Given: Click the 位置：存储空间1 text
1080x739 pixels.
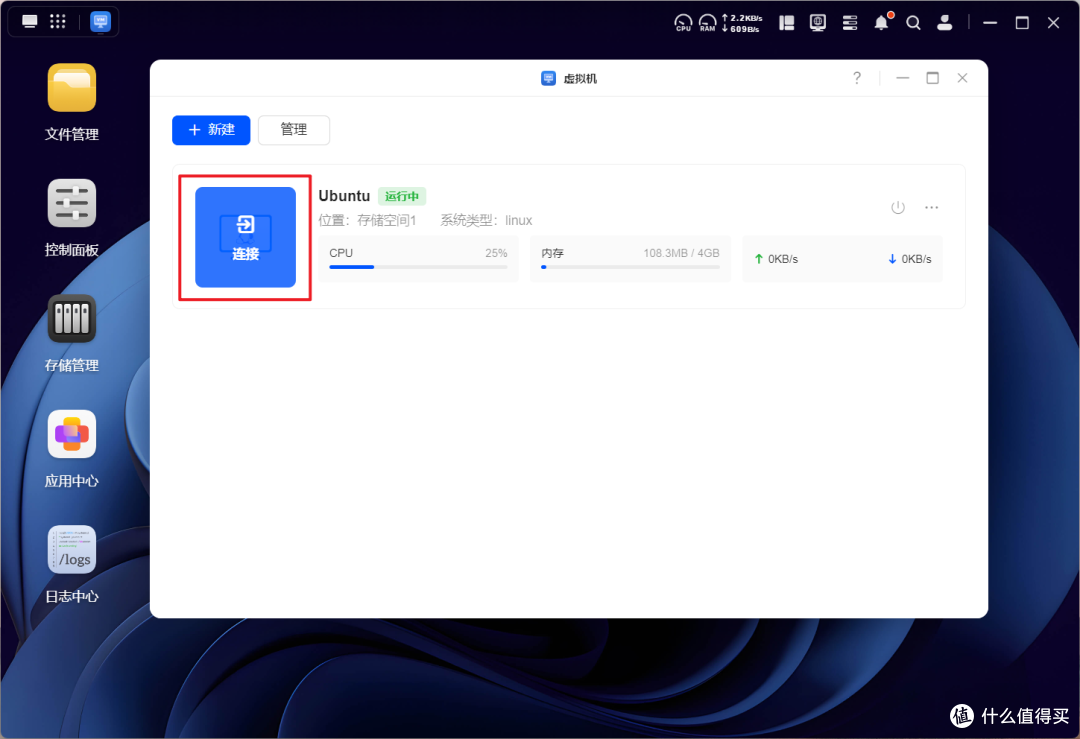Looking at the screenshot, I should 367,220.
